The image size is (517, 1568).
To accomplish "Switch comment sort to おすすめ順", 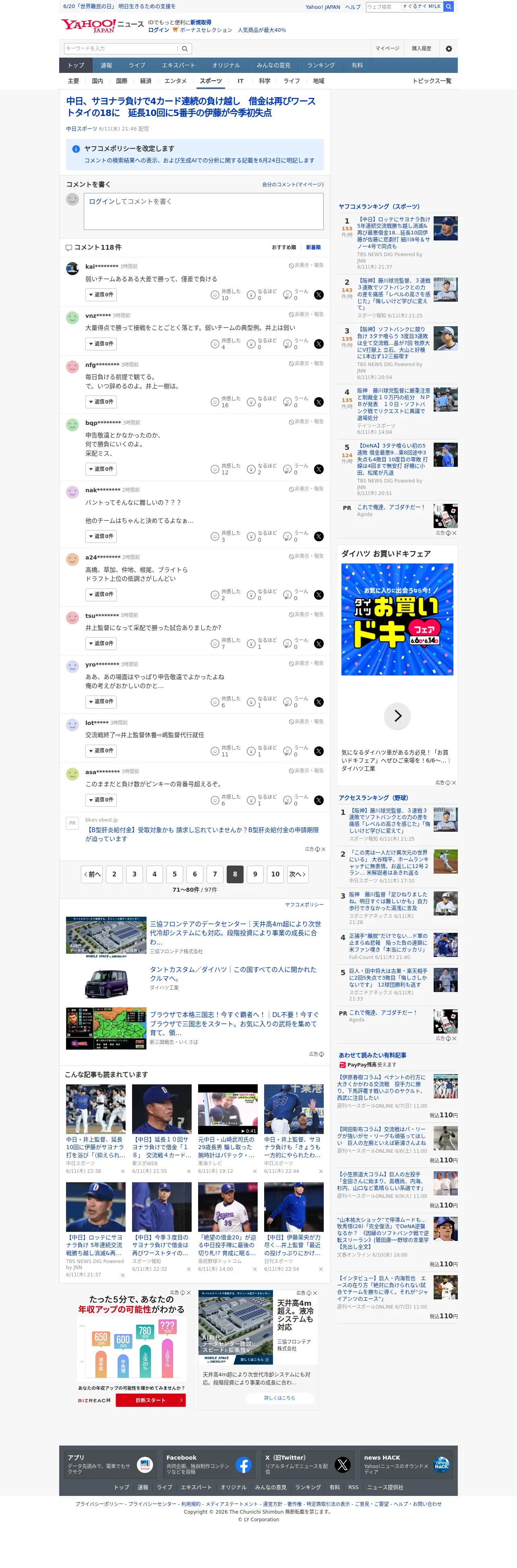I will coord(283,247).
